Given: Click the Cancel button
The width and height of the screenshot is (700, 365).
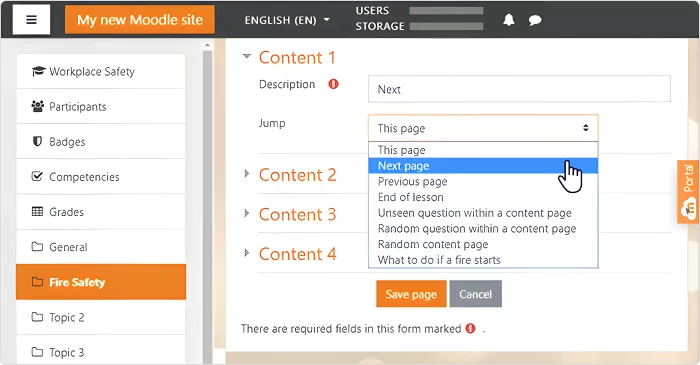Looking at the screenshot, I should 475,294.
